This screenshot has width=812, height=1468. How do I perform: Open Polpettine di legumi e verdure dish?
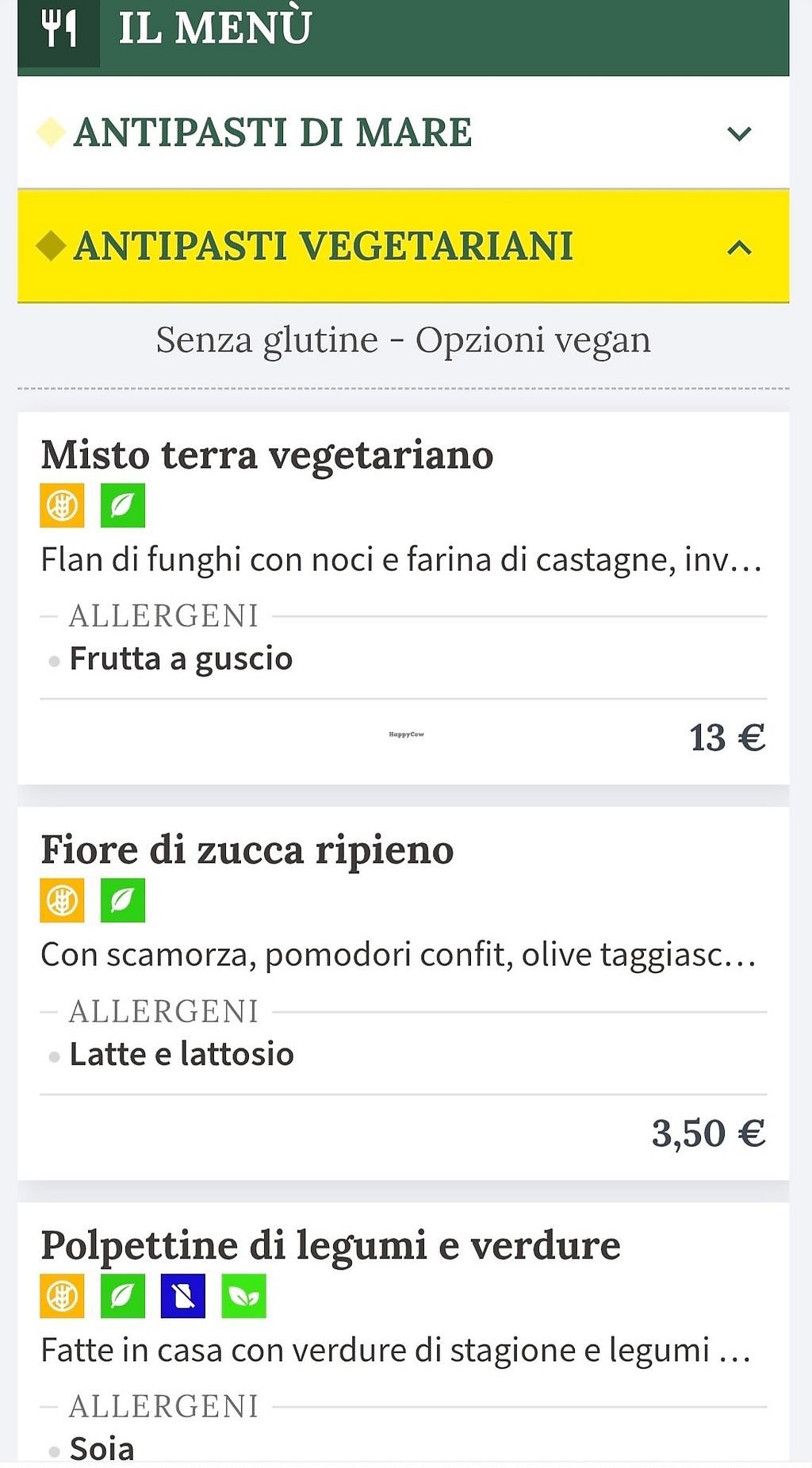[331, 1245]
